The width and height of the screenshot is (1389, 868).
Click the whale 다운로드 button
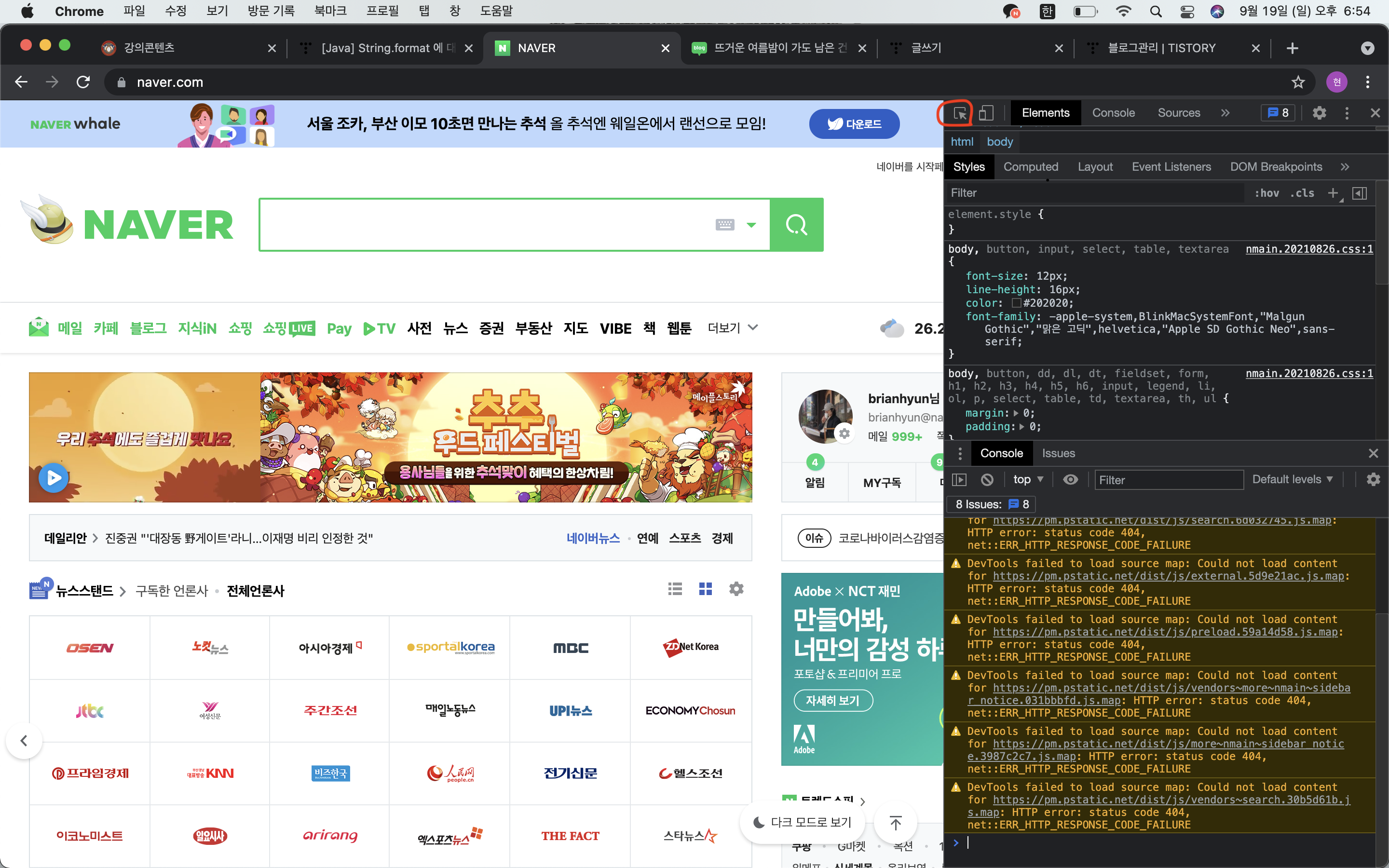pos(854,124)
